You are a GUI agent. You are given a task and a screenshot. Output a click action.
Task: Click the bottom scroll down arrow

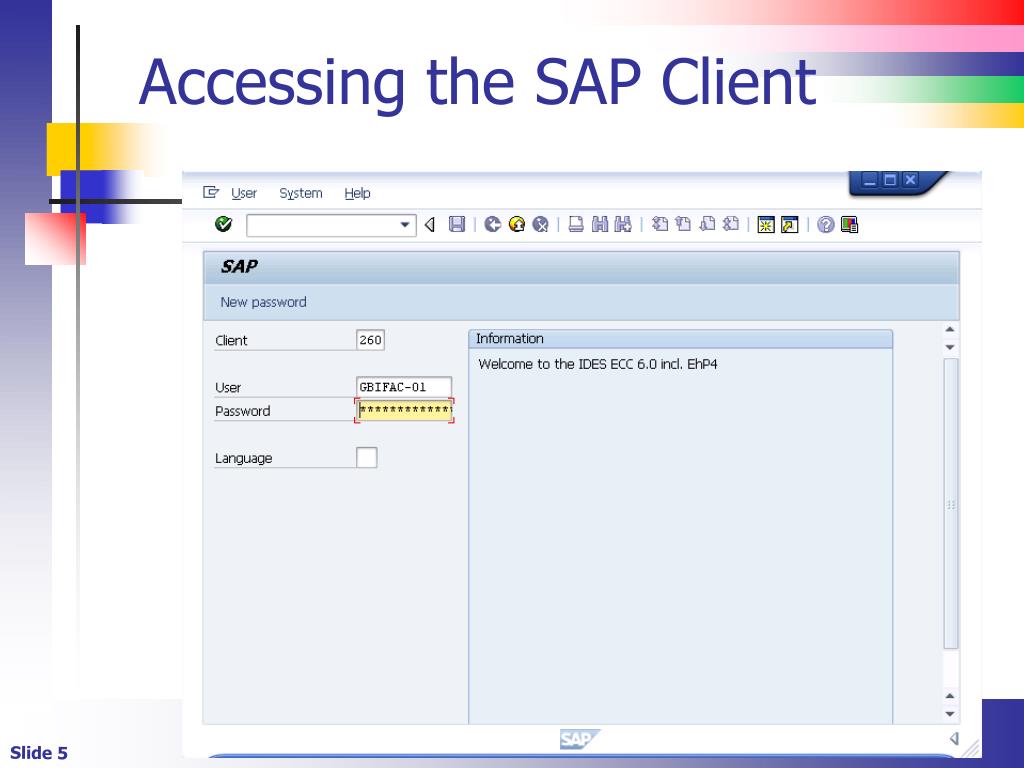pos(950,714)
